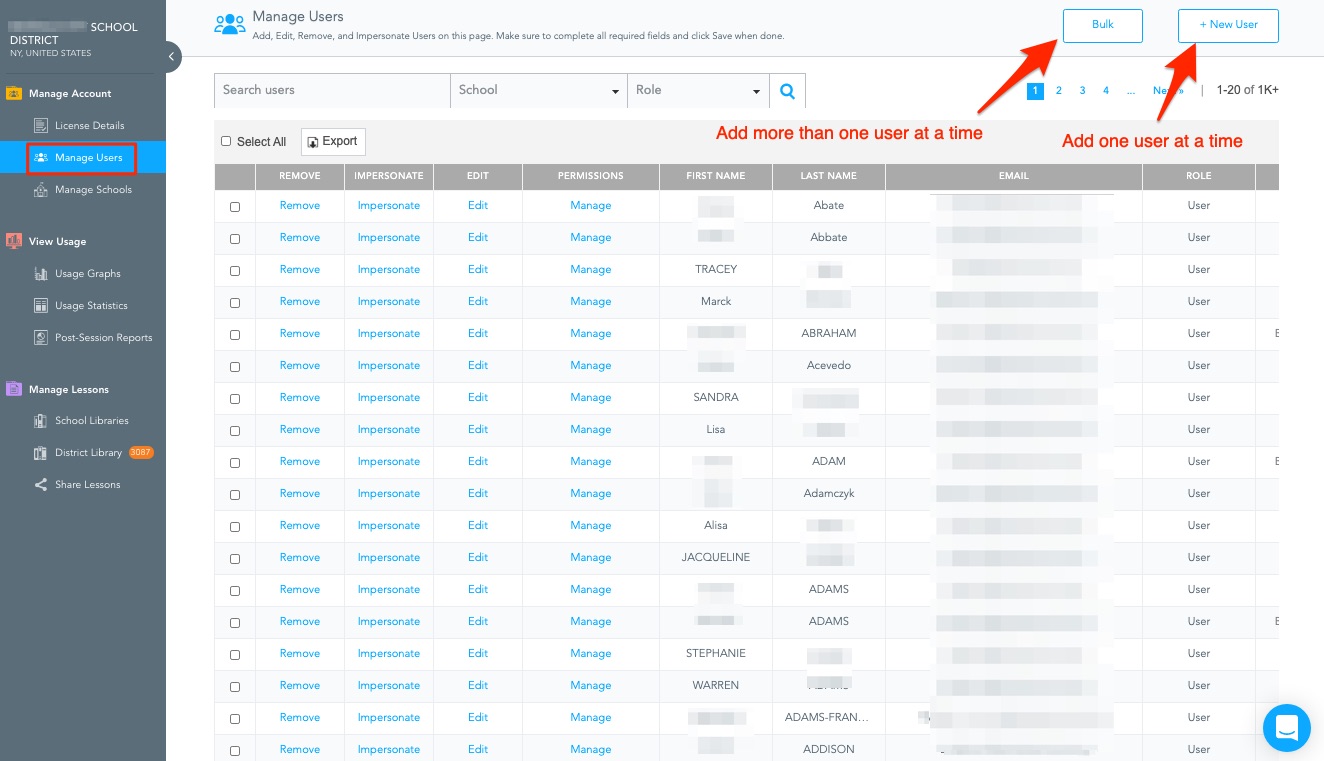Tick the checkbox for the Abate row
Viewport: 1324px width, 761px height.
click(x=235, y=207)
